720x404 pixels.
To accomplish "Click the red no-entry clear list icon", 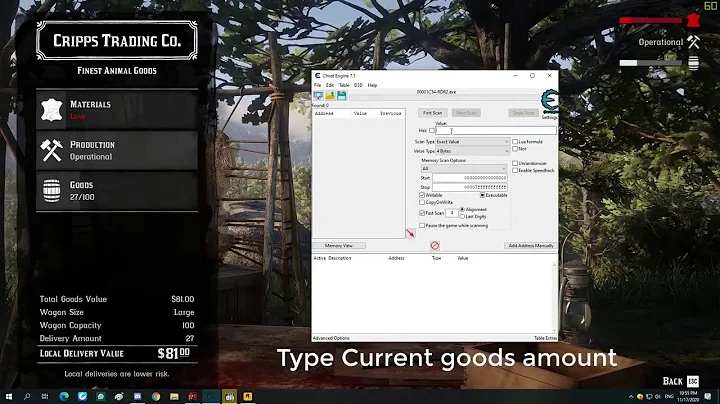I will coord(435,246).
